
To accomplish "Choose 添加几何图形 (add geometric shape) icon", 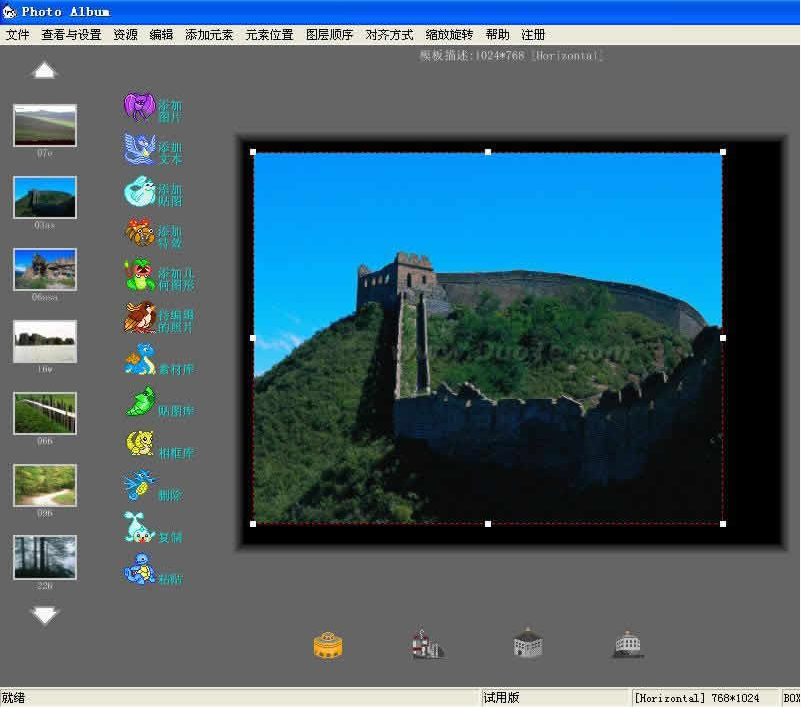I will click(139, 275).
